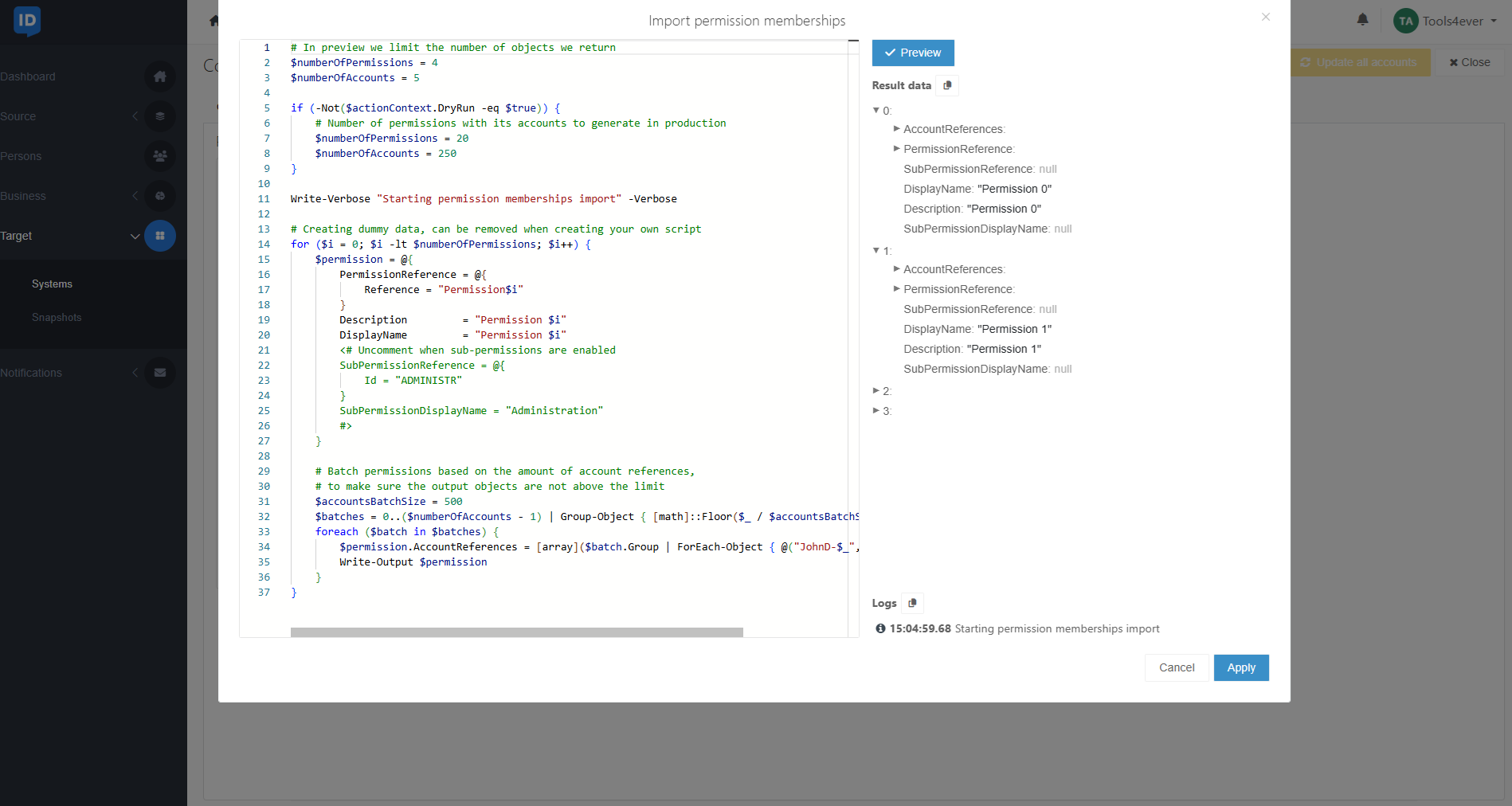
Task: Click Description "Permission 1" value
Action: click(x=1004, y=349)
